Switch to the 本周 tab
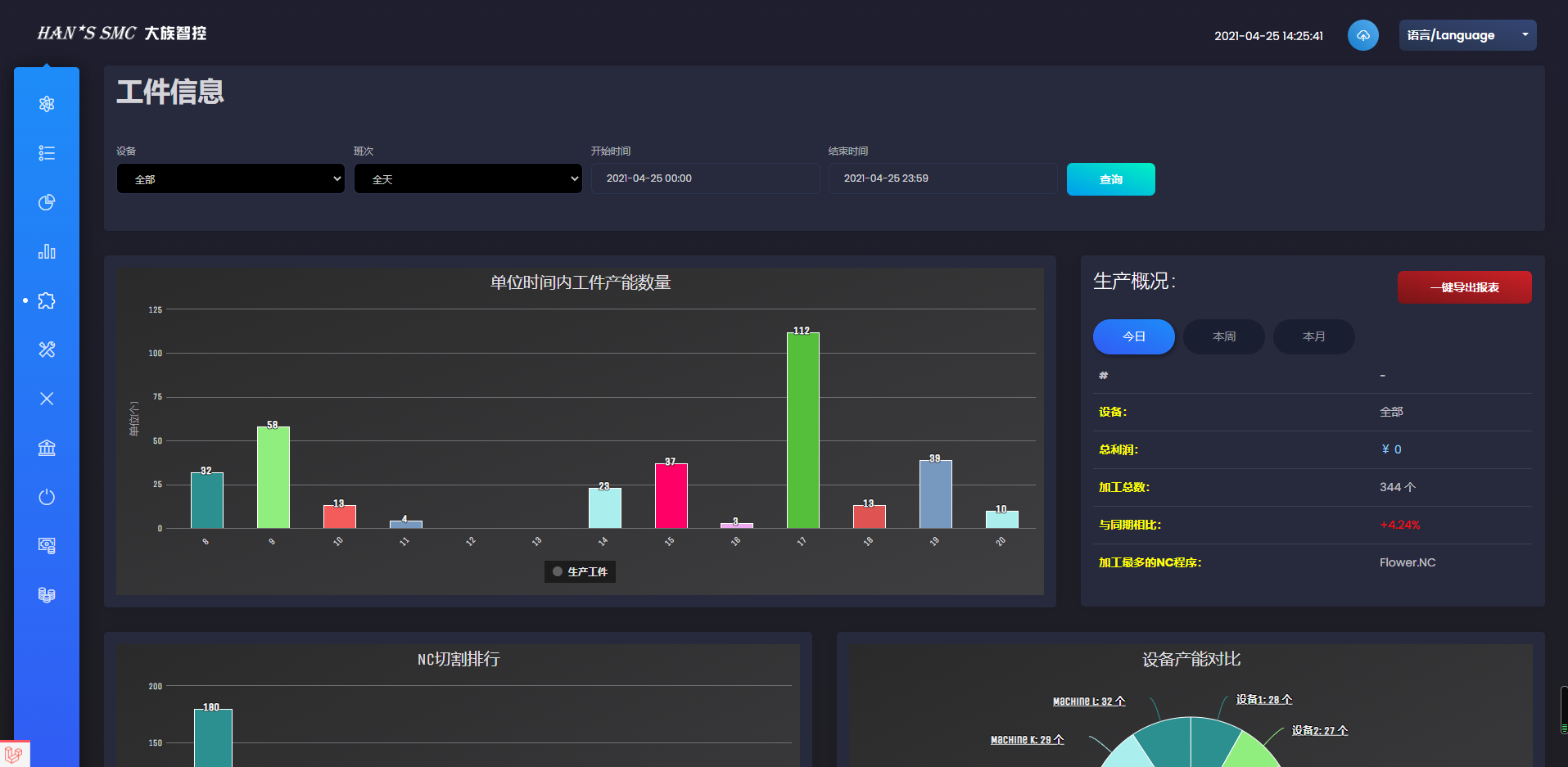The image size is (1568, 767). (1223, 336)
